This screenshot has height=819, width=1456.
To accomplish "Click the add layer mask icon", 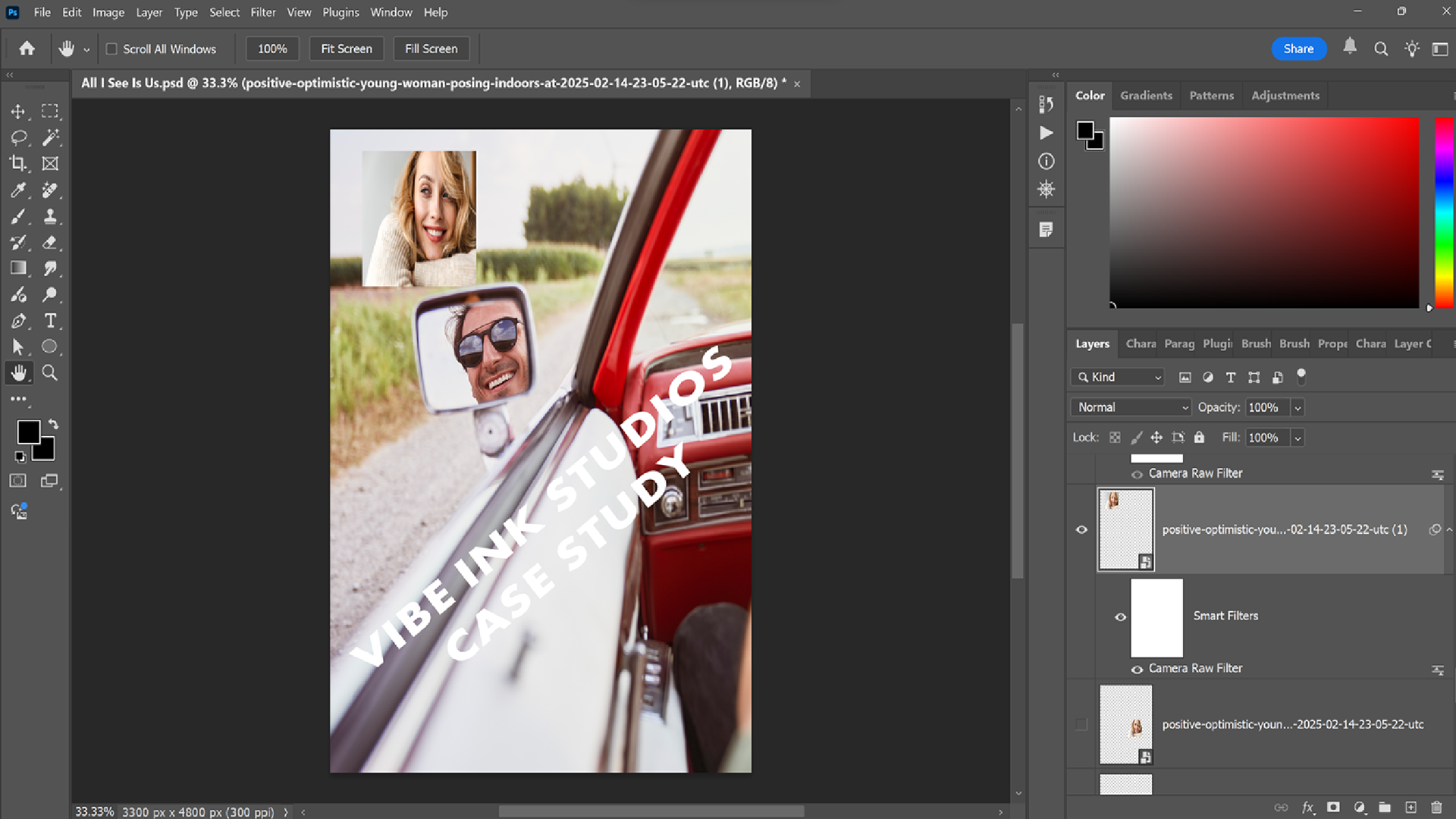I will [1333, 808].
